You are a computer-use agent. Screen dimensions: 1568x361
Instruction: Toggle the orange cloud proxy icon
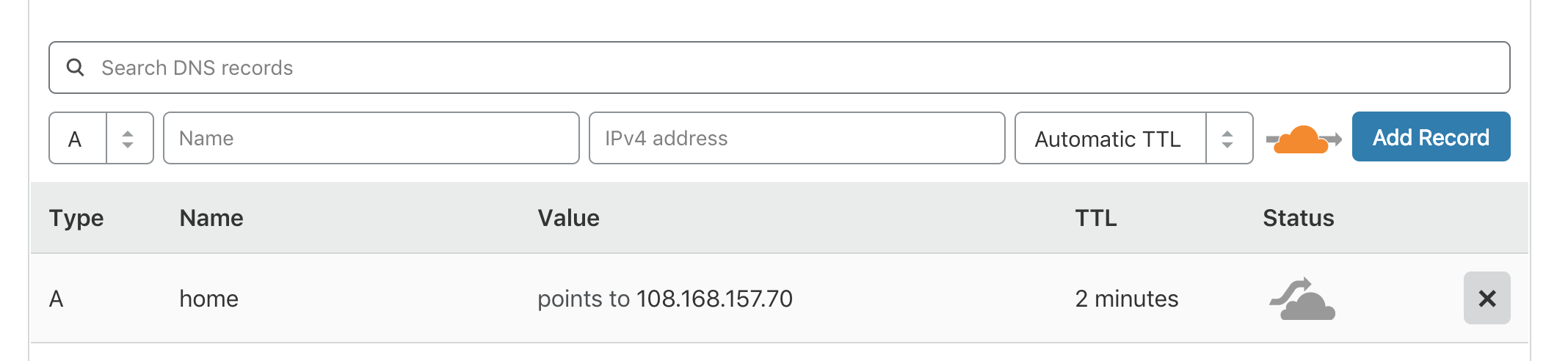1304,139
